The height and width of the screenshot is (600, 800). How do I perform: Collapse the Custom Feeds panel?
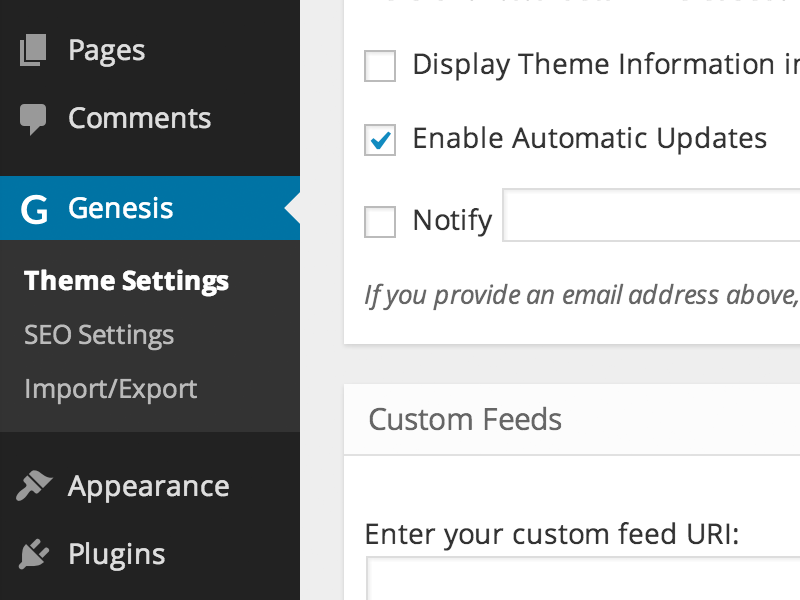point(465,419)
